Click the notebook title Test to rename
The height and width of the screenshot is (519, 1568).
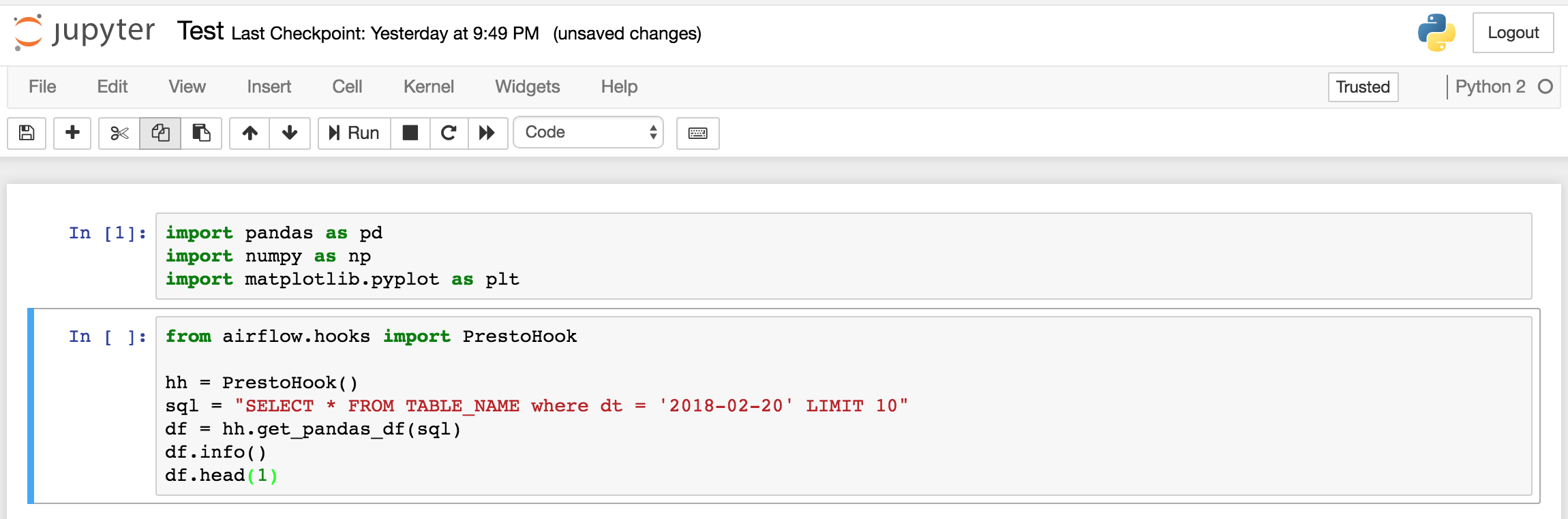pyautogui.click(x=200, y=31)
